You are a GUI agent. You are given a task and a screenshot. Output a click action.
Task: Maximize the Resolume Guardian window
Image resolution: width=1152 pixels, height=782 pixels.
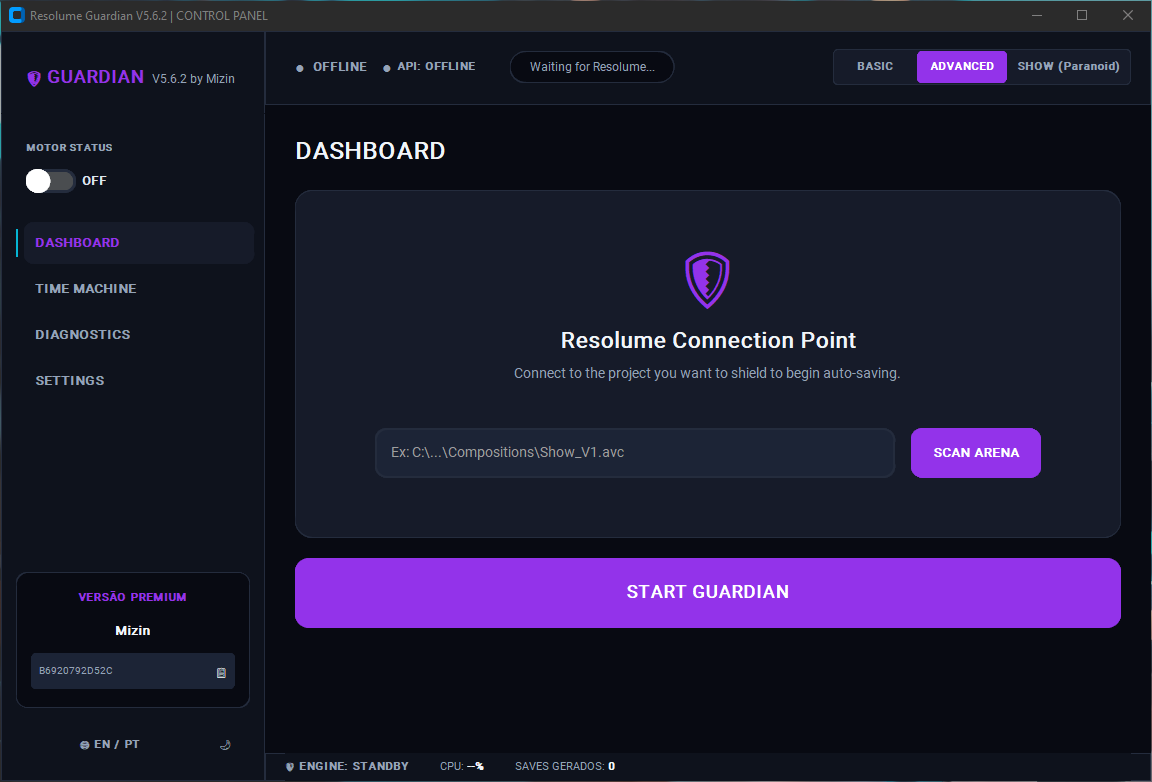click(1081, 15)
